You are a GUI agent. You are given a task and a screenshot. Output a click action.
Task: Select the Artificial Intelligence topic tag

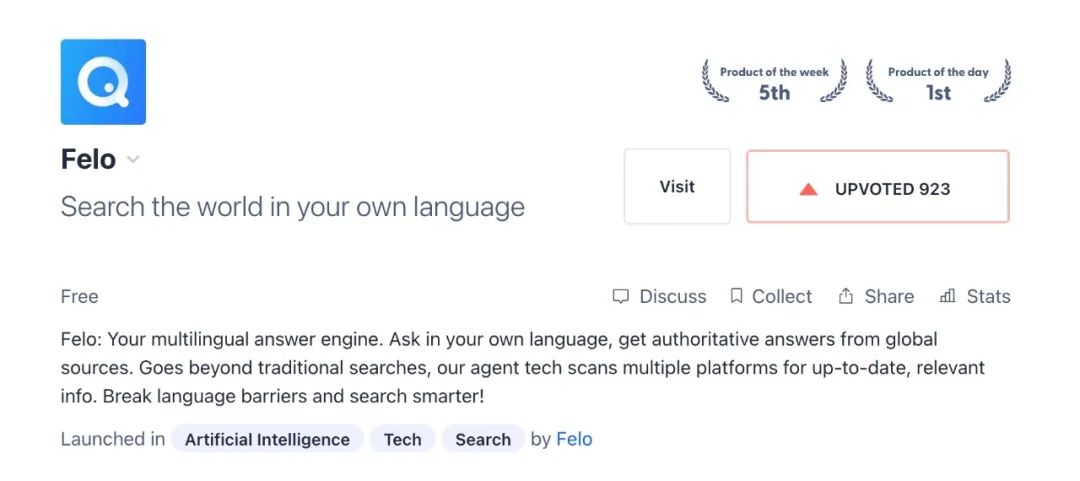267,439
